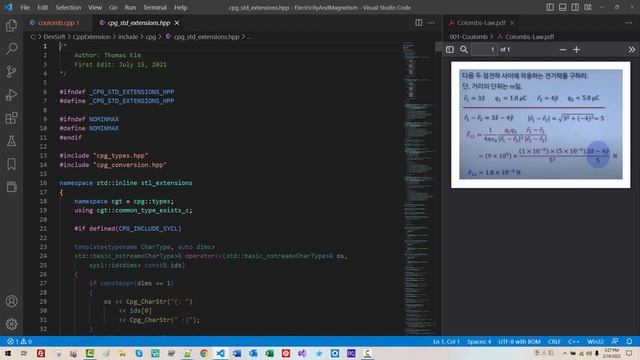Split the code editor to the right
The height and width of the screenshot is (360, 640).
click(x=419, y=23)
